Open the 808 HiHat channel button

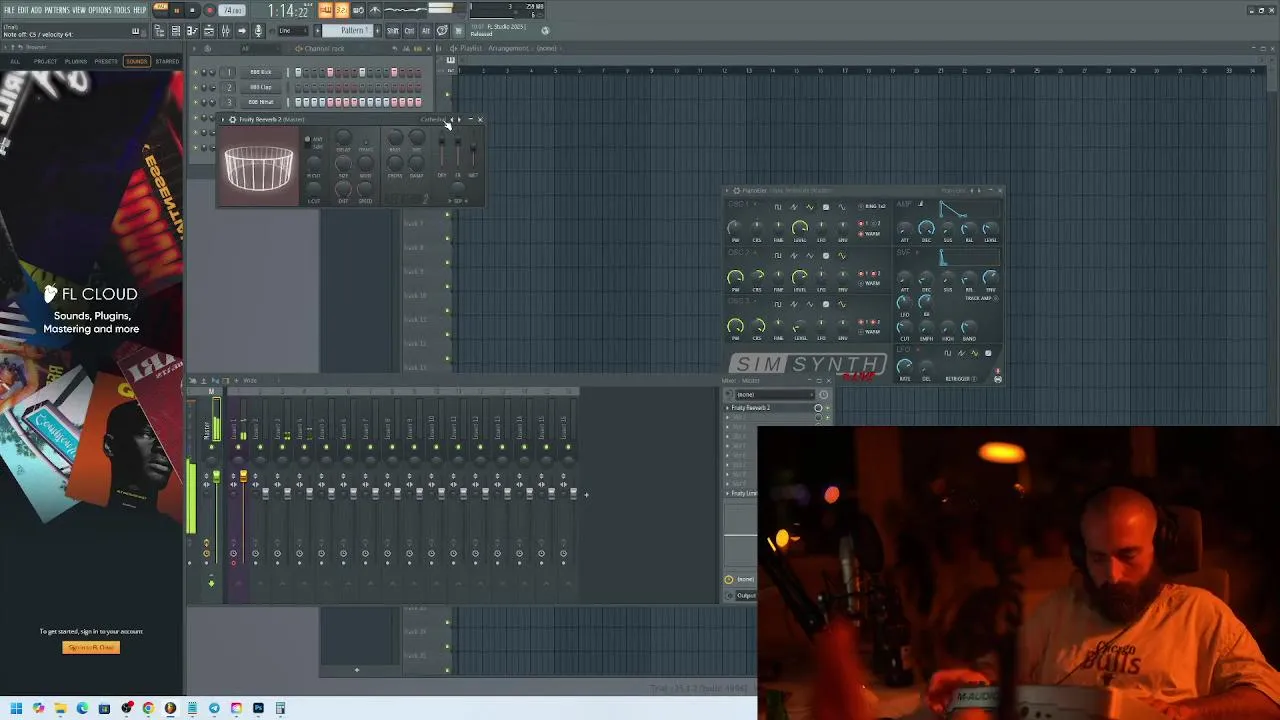(x=261, y=102)
